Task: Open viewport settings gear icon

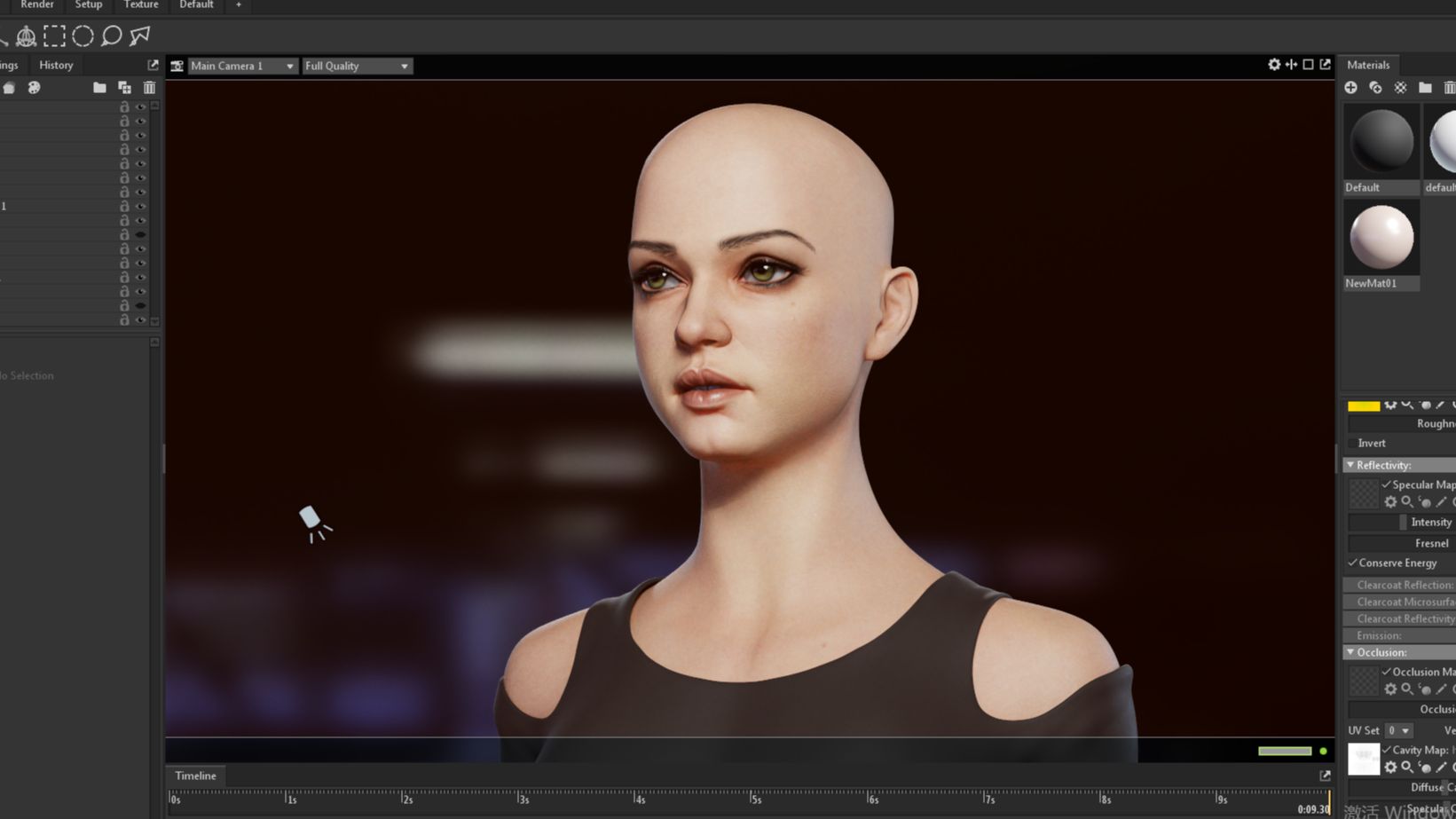Action: point(1274,65)
